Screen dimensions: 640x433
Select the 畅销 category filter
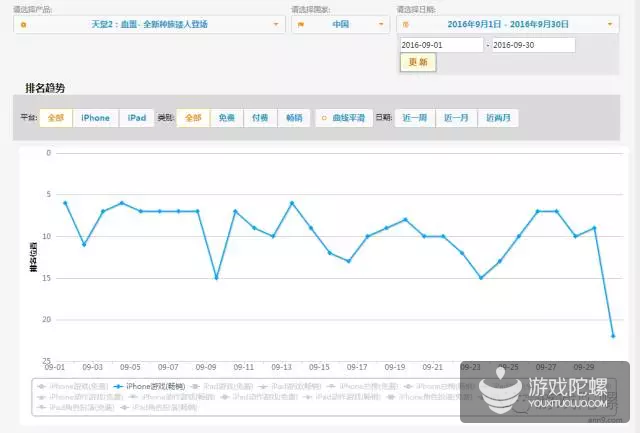tap(294, 118)
